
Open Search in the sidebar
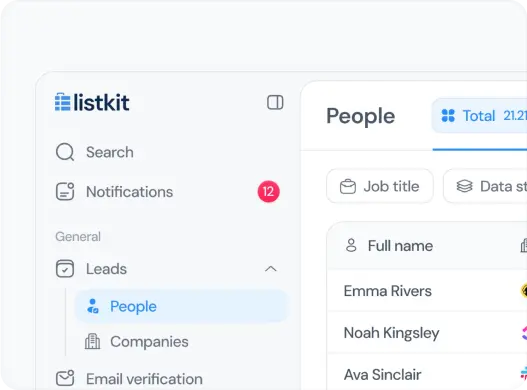[110, 152]
